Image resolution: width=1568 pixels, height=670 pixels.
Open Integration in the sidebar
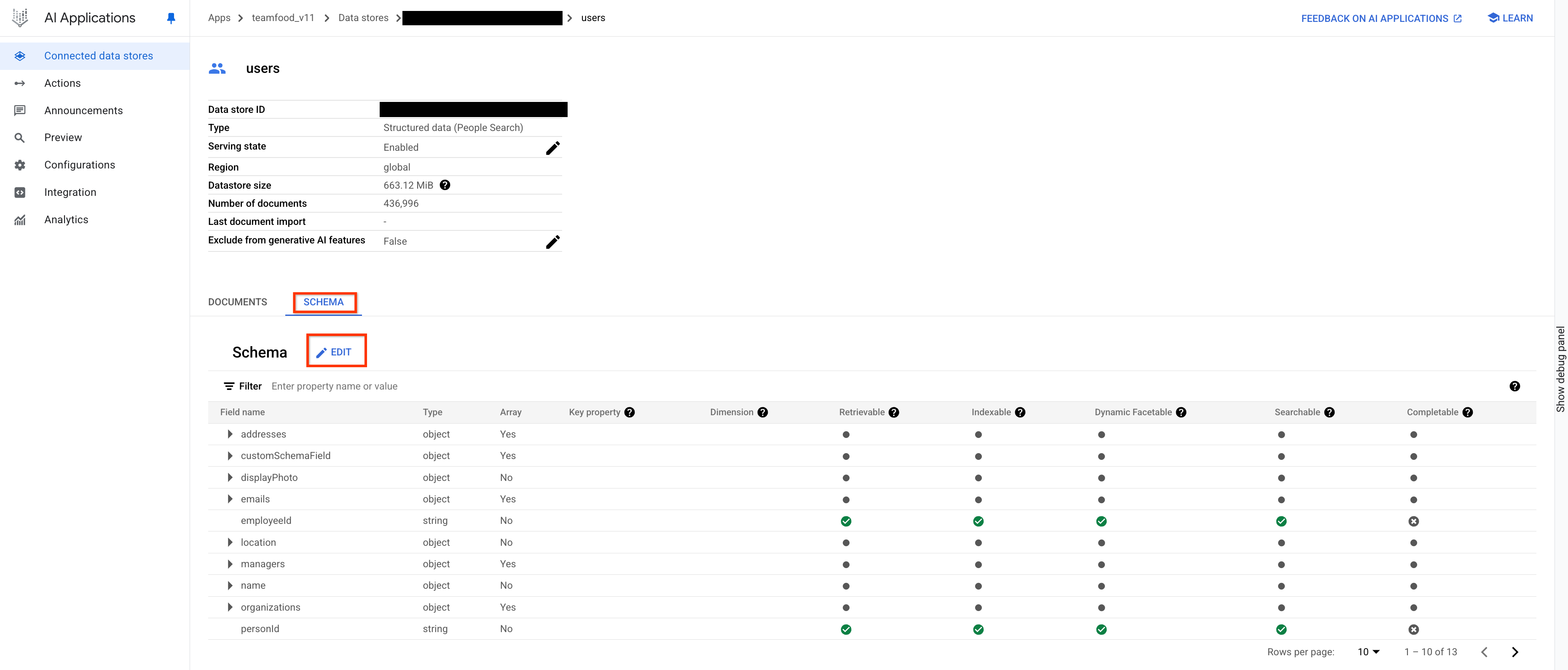click(x=95, y=192)
